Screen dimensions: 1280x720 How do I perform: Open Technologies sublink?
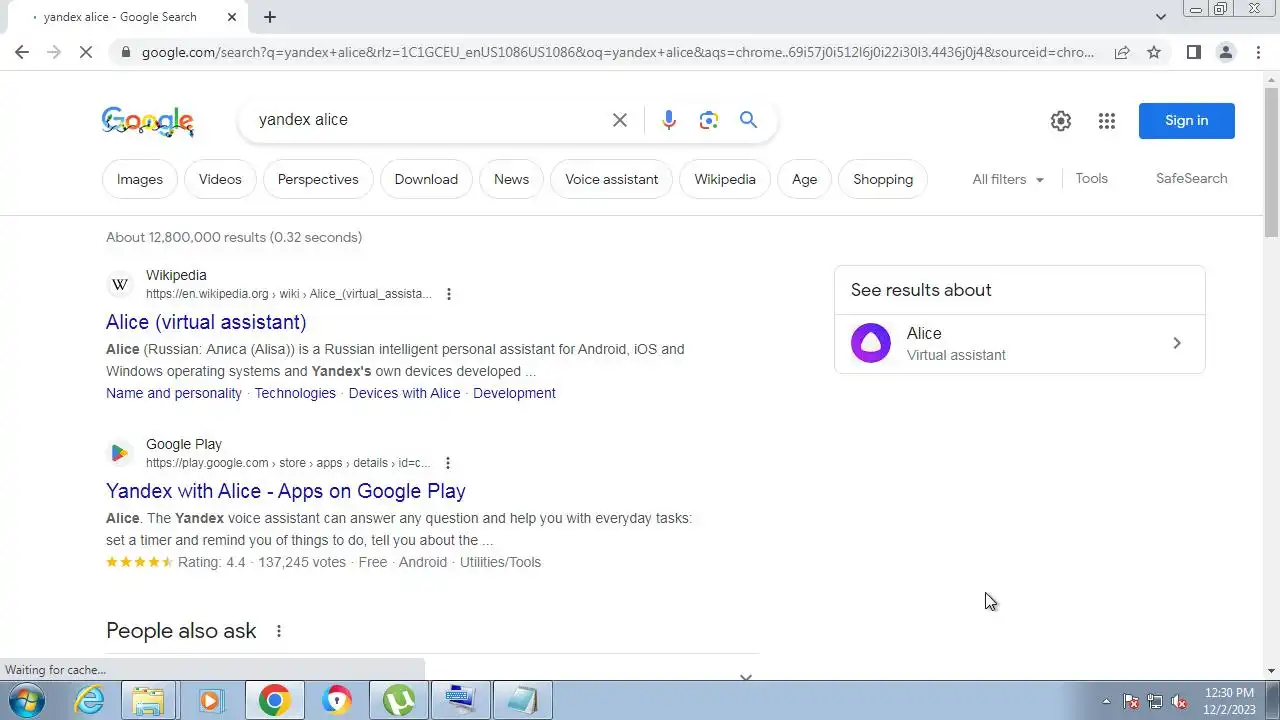pyautogui.click(x=295, y=393)
